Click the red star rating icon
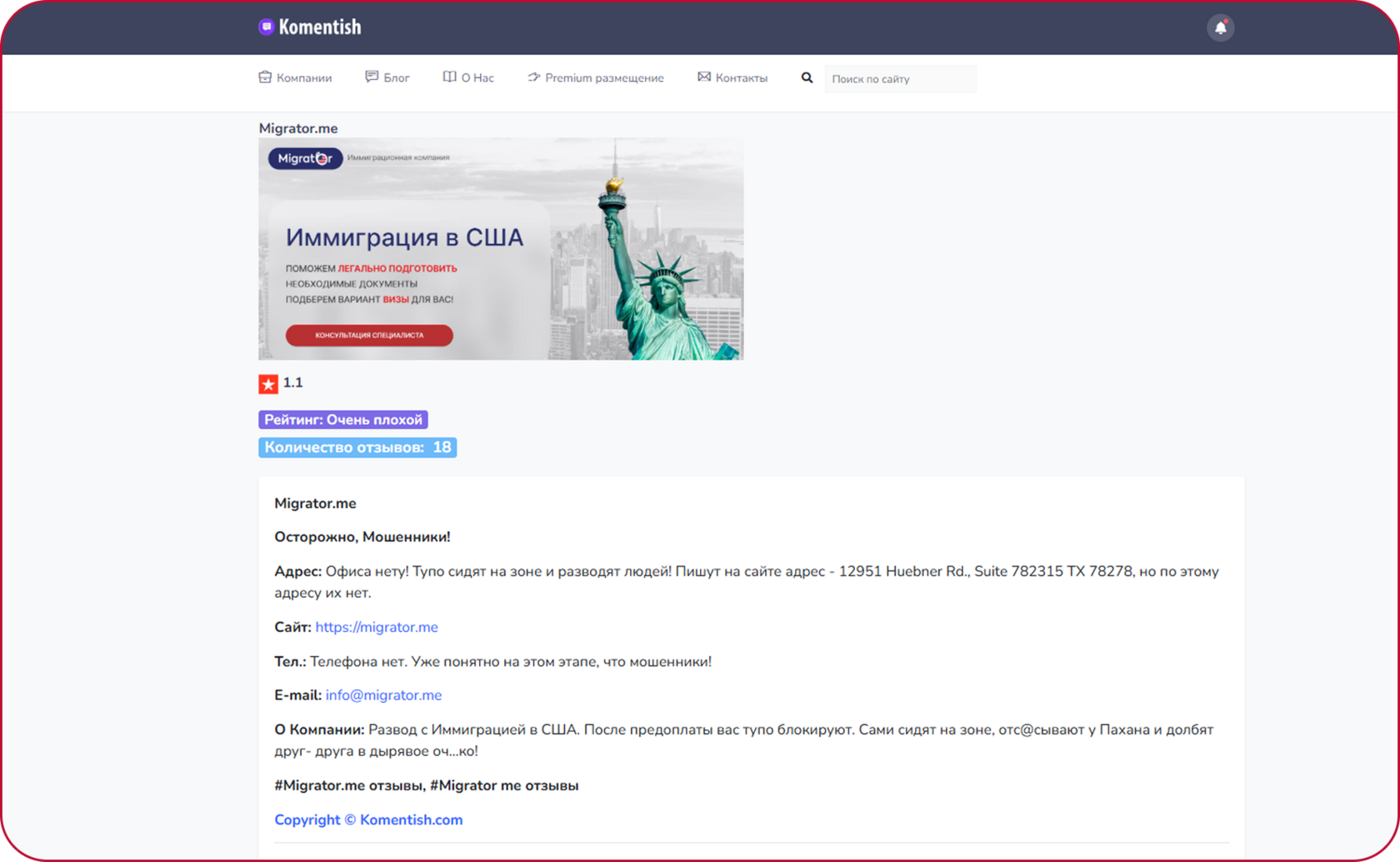1400x862 pixels. click(268, 384)
